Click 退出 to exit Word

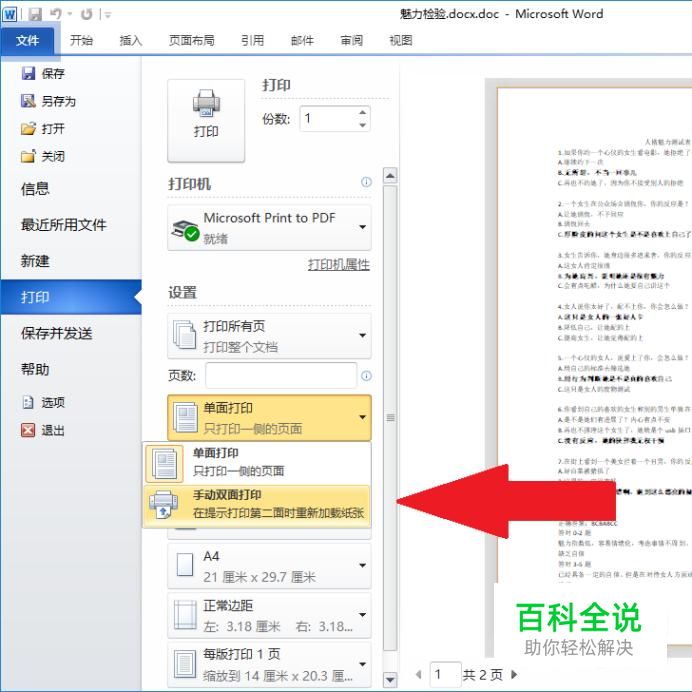(x=43, y=430)
